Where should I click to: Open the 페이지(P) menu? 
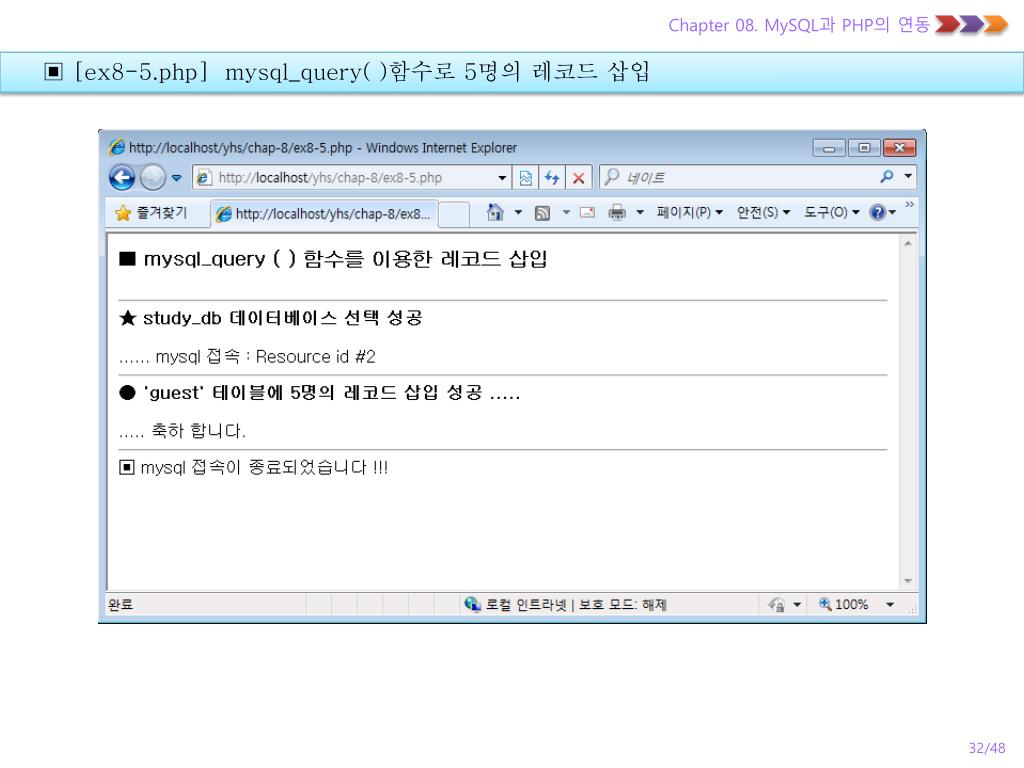[x=690, y=212]
